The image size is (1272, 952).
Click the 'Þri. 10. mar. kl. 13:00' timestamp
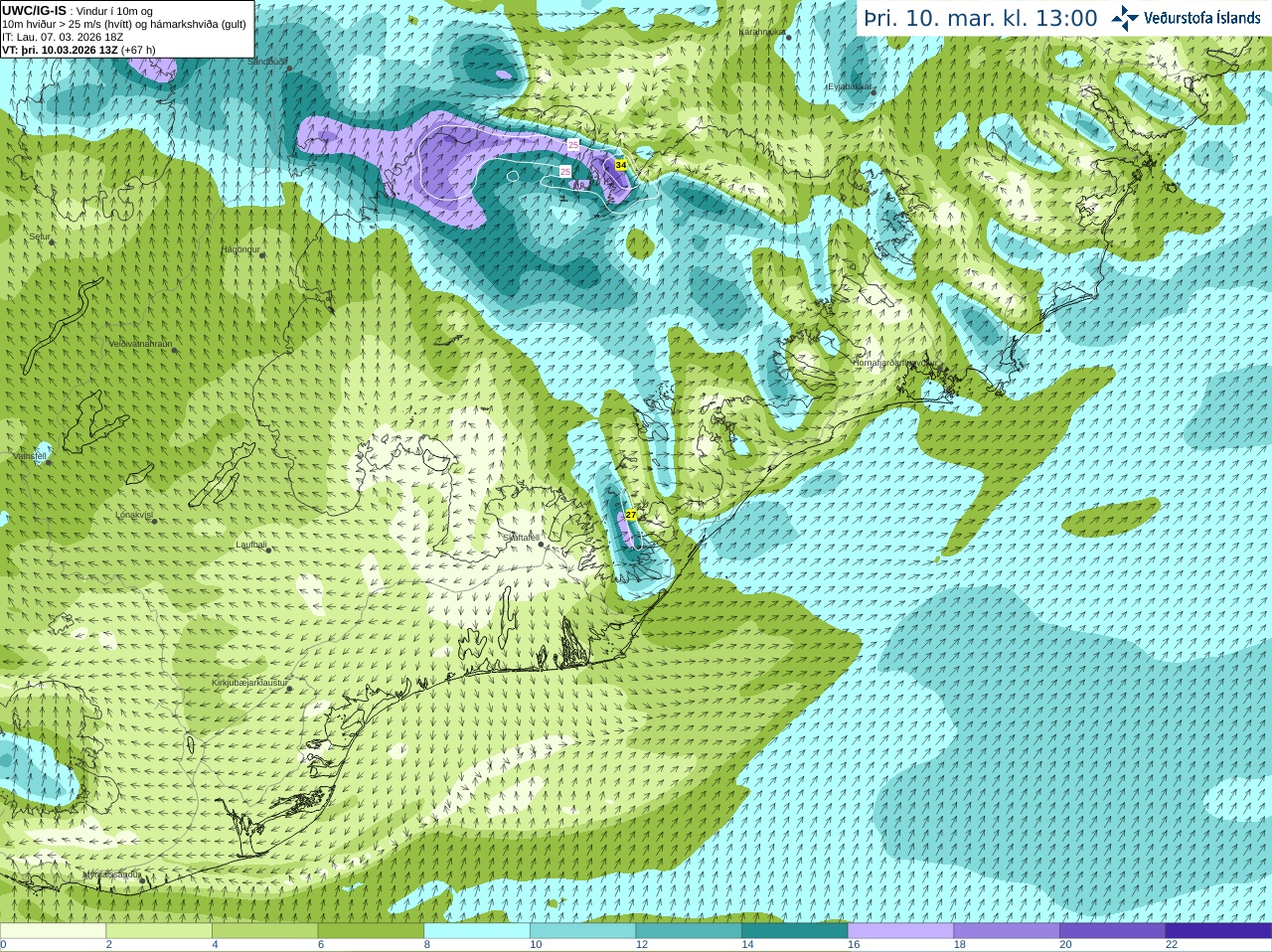point(981,19)
